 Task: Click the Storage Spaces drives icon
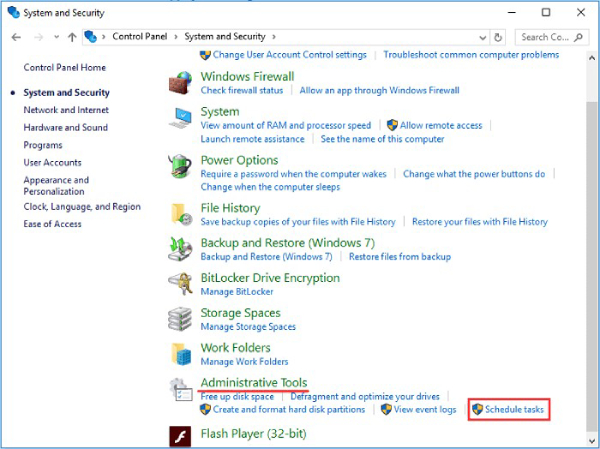pyautogui.click(x=181, y=318)
